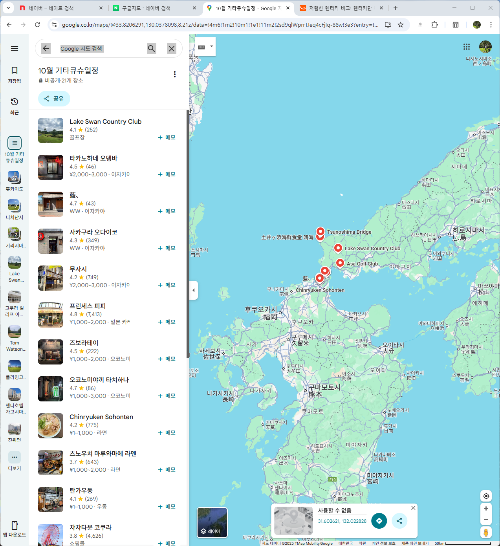Select Lake Swan Country Club list entry
This screenshot has width=500, height=546.
coord(108,130)
